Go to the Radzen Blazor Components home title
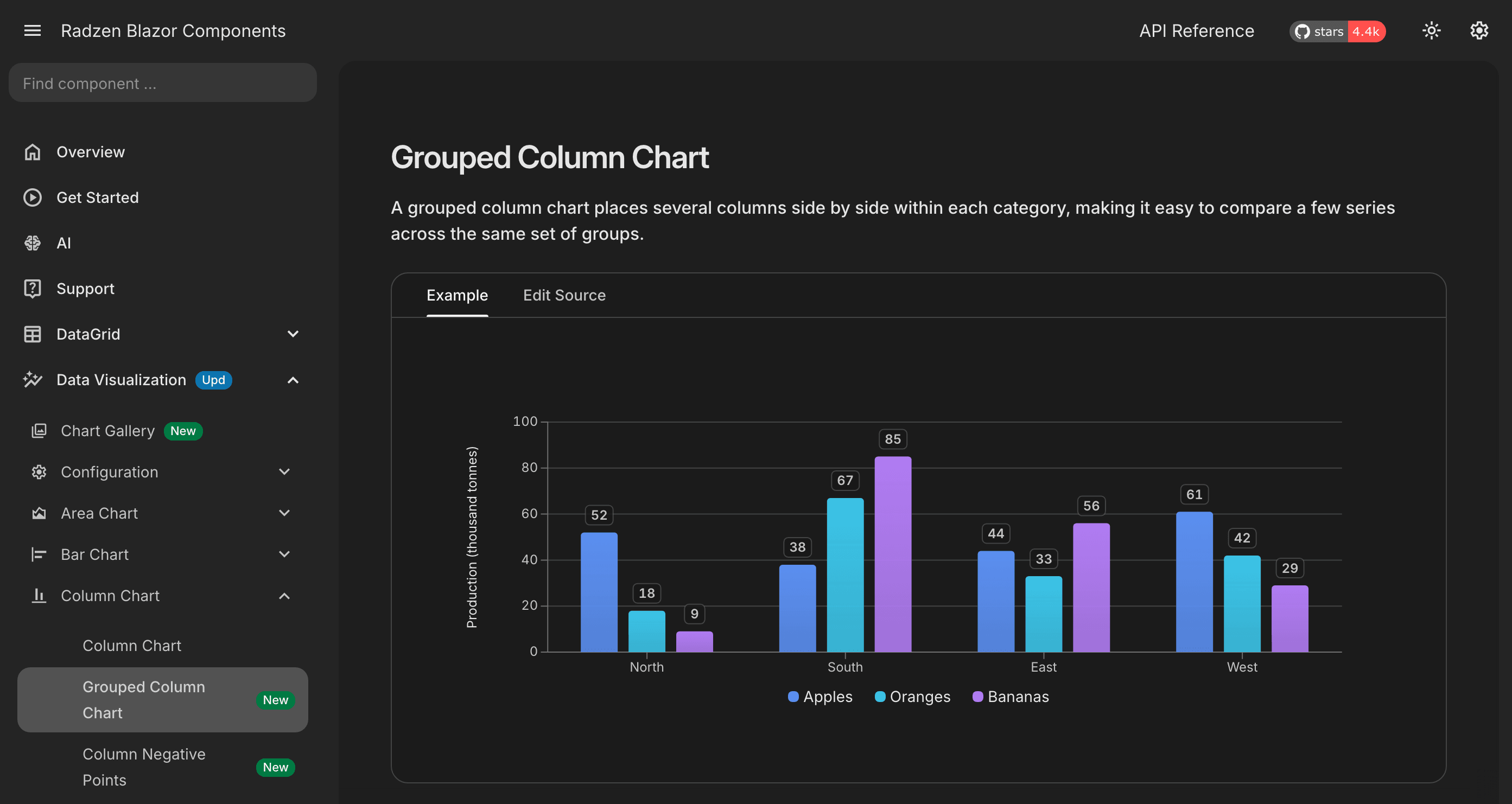 click(173, 30)
